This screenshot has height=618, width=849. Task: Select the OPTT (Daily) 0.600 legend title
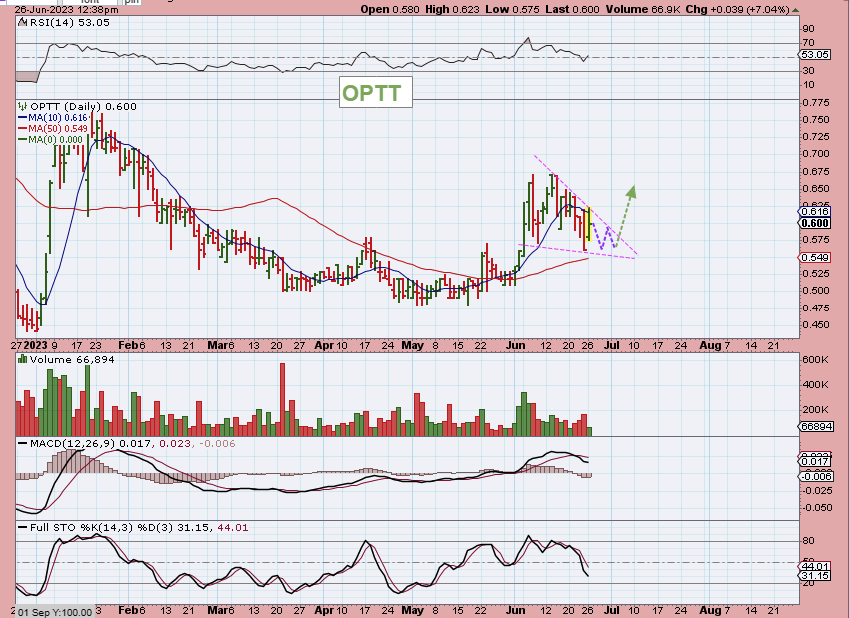pos(83,106)
